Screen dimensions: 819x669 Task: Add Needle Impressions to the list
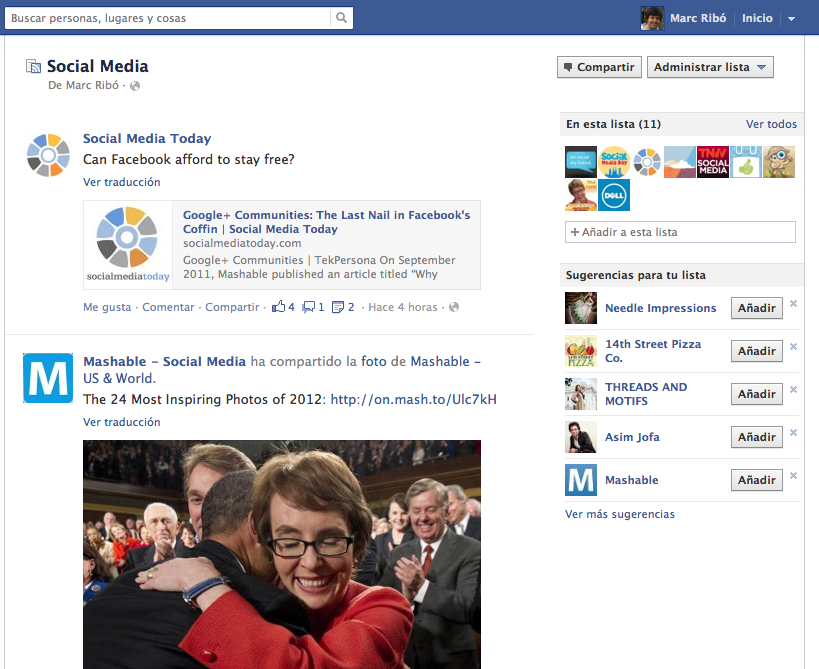(x=757, y=308)
